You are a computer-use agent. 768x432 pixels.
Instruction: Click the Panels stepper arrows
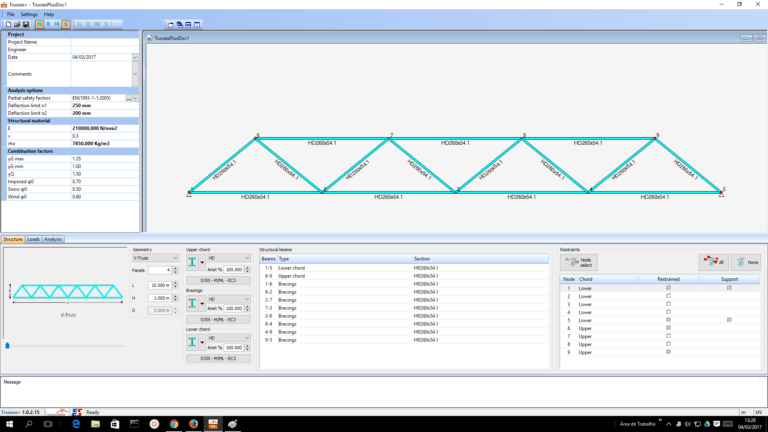(x=175, y=270)
